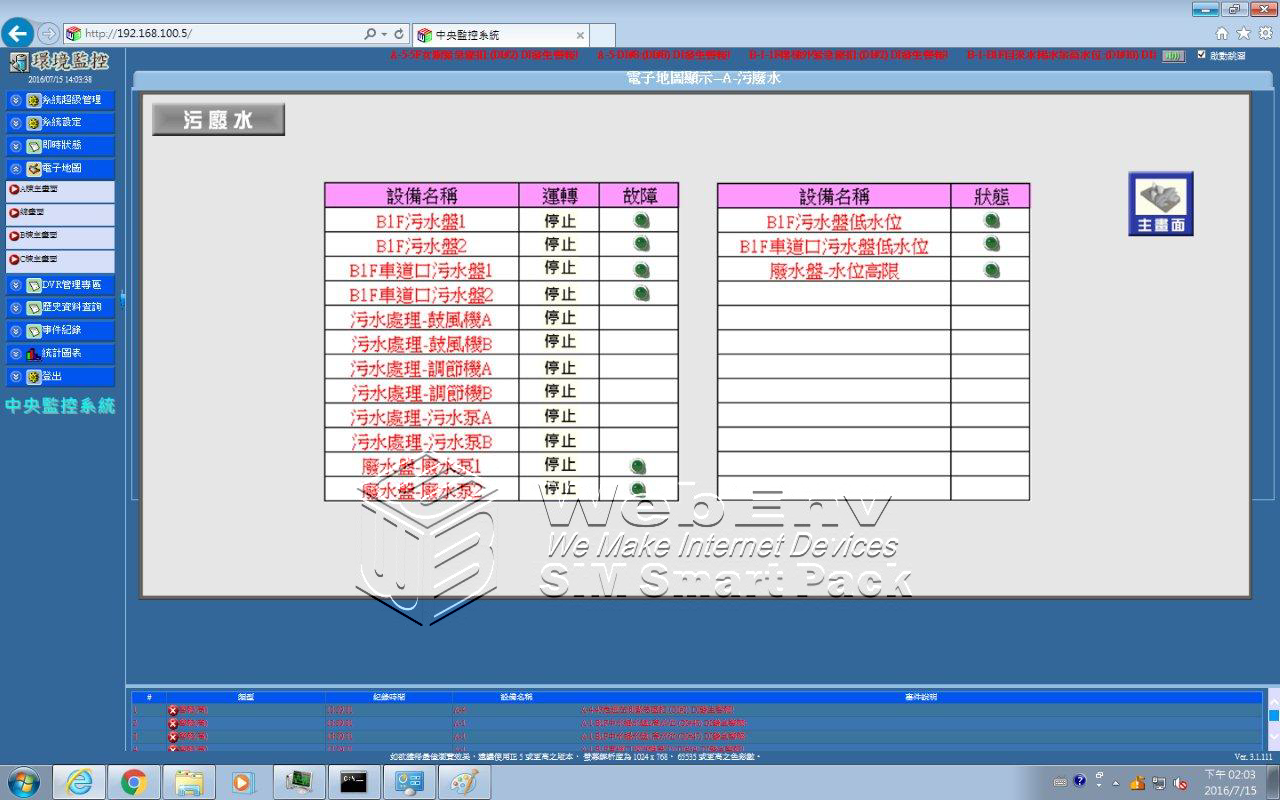The height and width of the screenshot is (800, 1280).
Task: Click the browser back button
Action: pyautogui.click(x=17, y=34)
